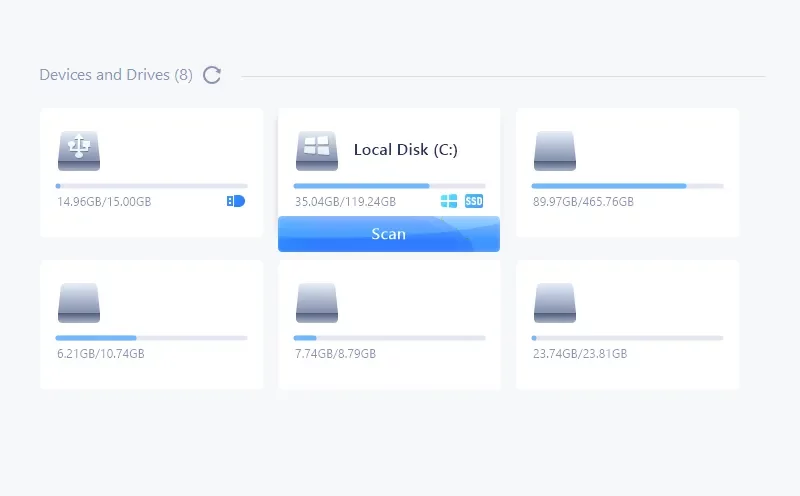Click the removable USB badge on the 15.00GB card
This screenshot has width=800, height=496.
[236, 201]
